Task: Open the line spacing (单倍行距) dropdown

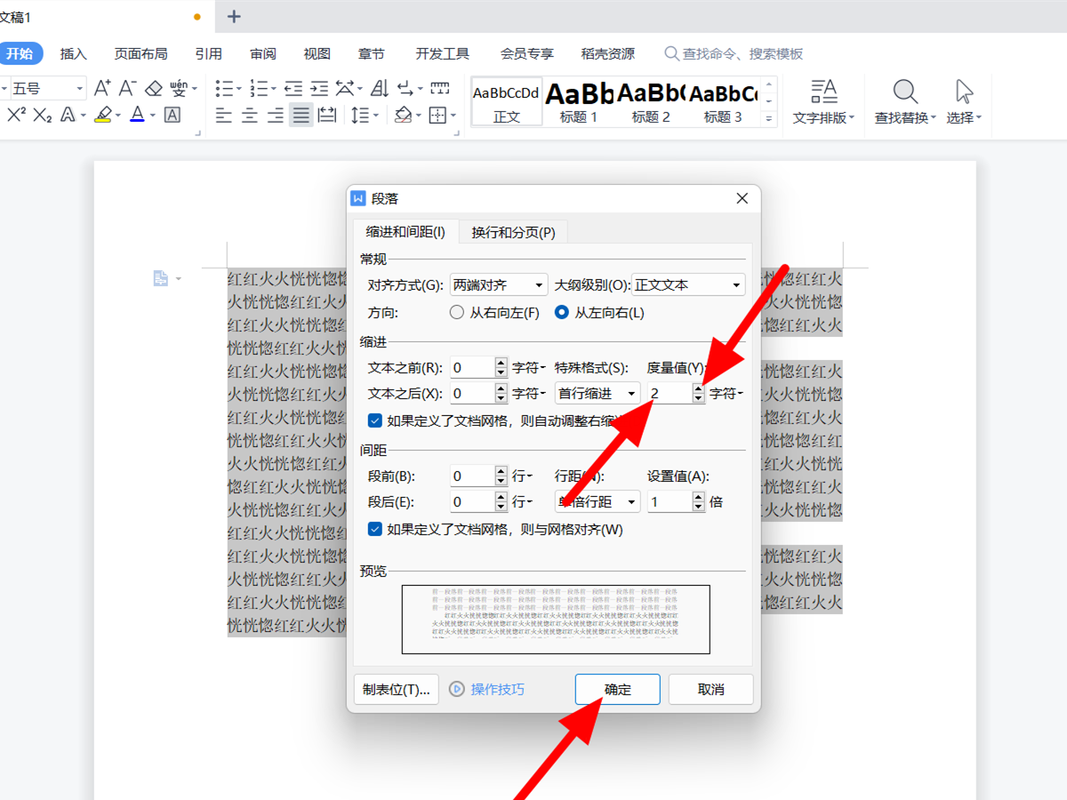Action: coord(597,502)
